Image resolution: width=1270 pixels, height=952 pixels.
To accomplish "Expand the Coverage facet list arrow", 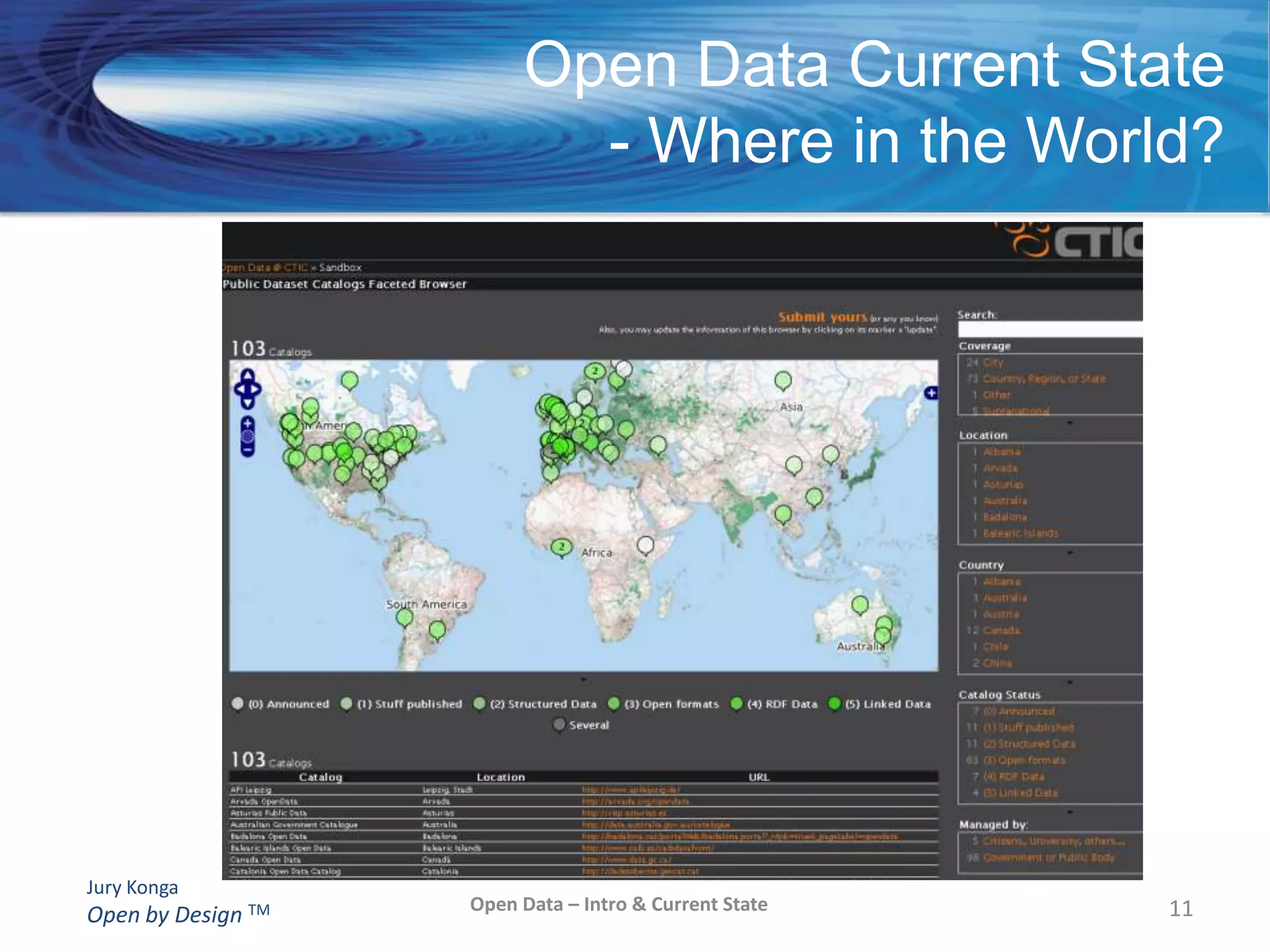I will 1070,423.
